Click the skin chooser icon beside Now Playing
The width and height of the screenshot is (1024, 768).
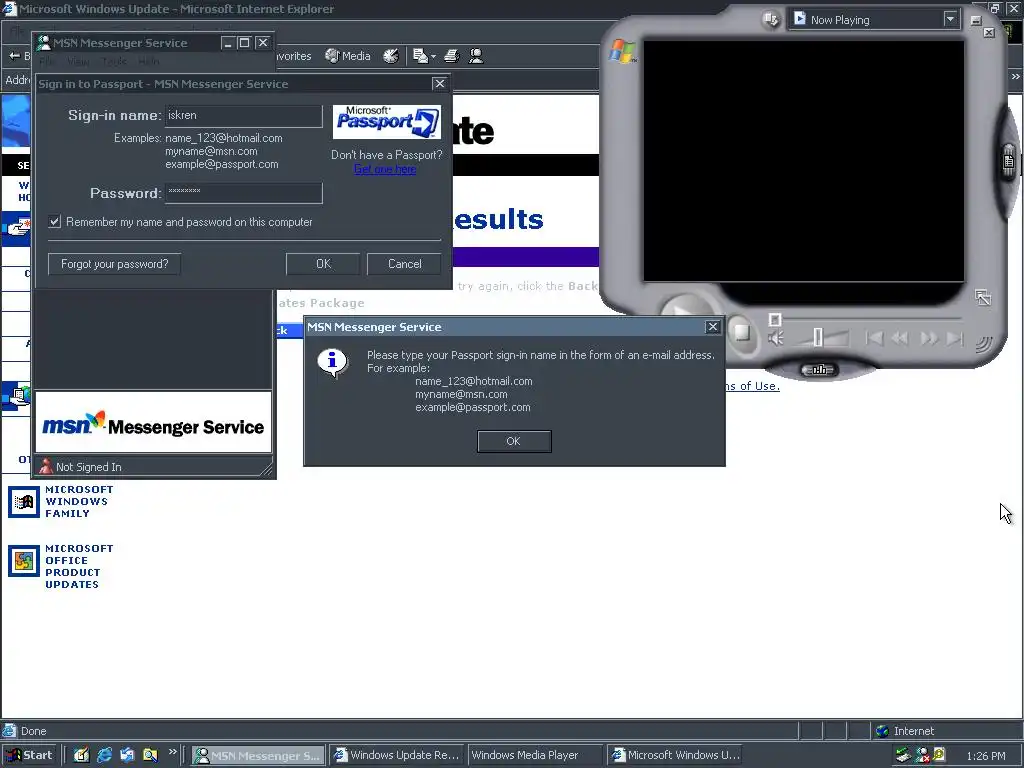771,20
